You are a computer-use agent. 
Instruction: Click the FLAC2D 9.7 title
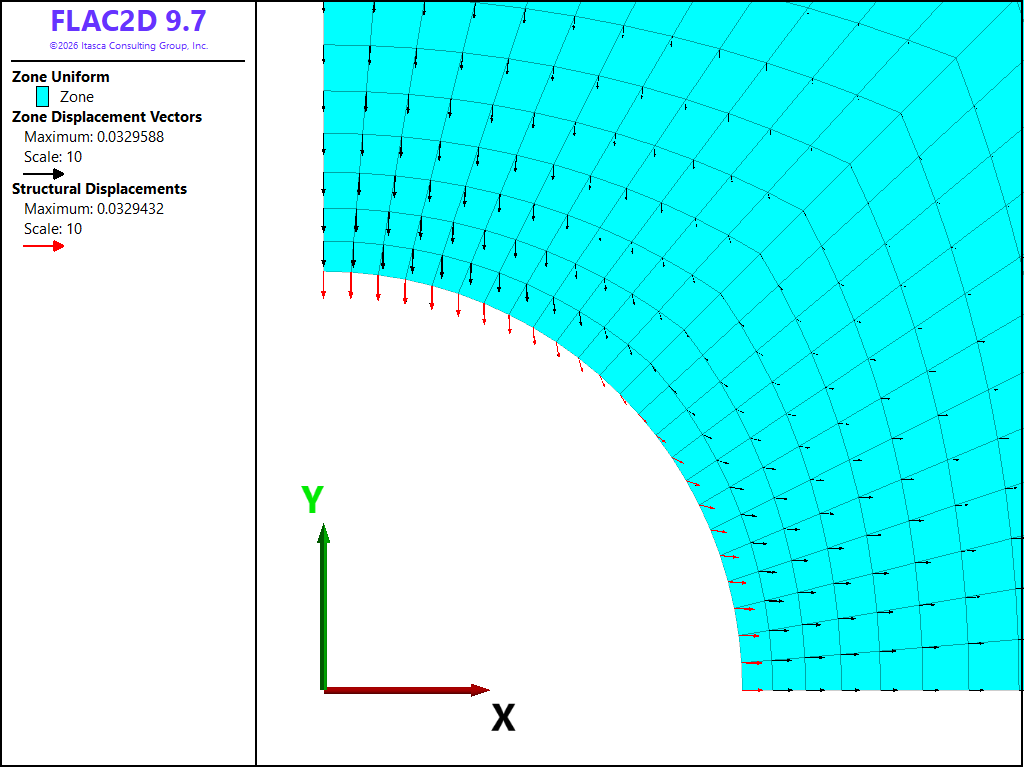[129, 21]
